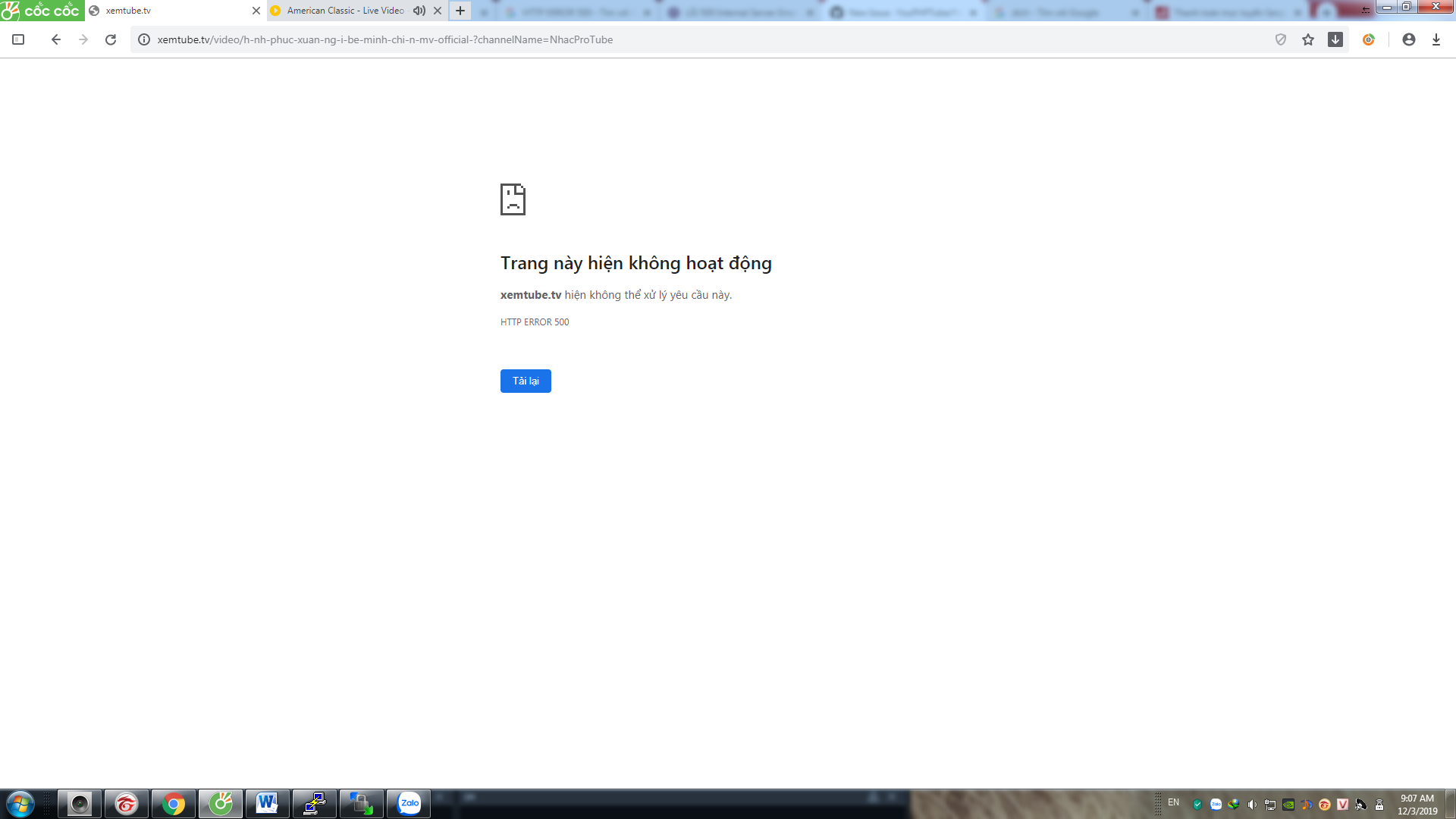Viewport: 1456px width, 819px height.
Task: Click the EN language indicator
Action: 1173,802
